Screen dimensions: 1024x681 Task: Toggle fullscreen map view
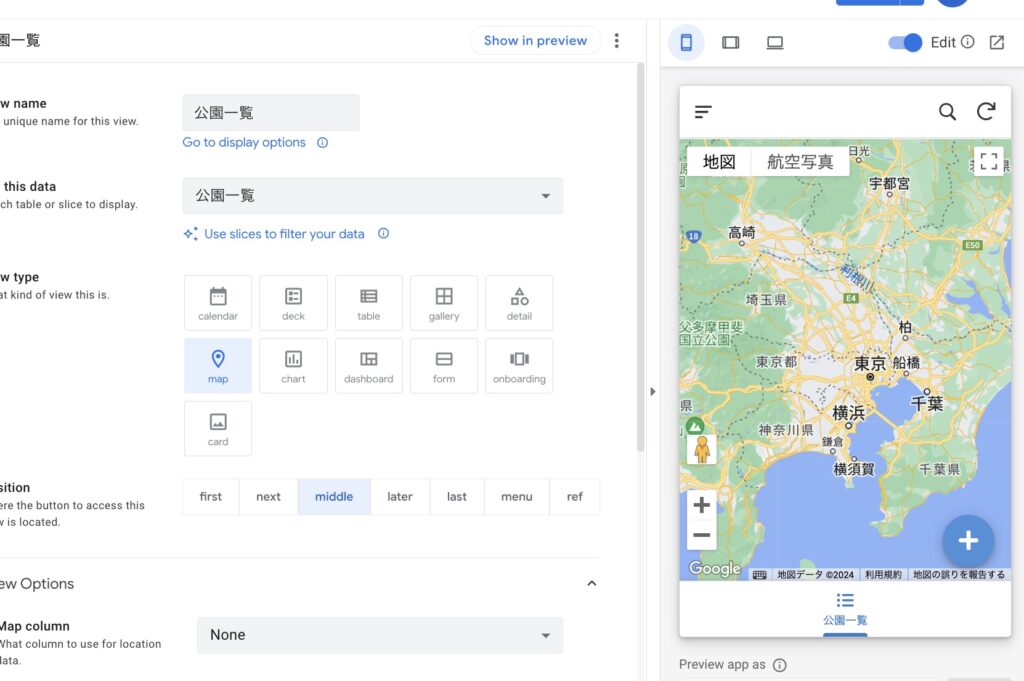pos(988,161)
